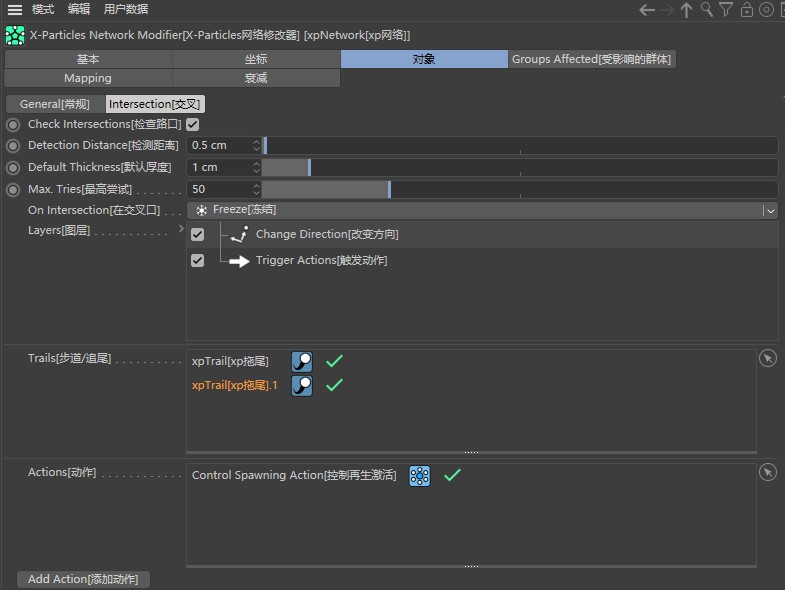Switch to the 对象 tab
Screen dimensions: 785x590
point(424,59)
